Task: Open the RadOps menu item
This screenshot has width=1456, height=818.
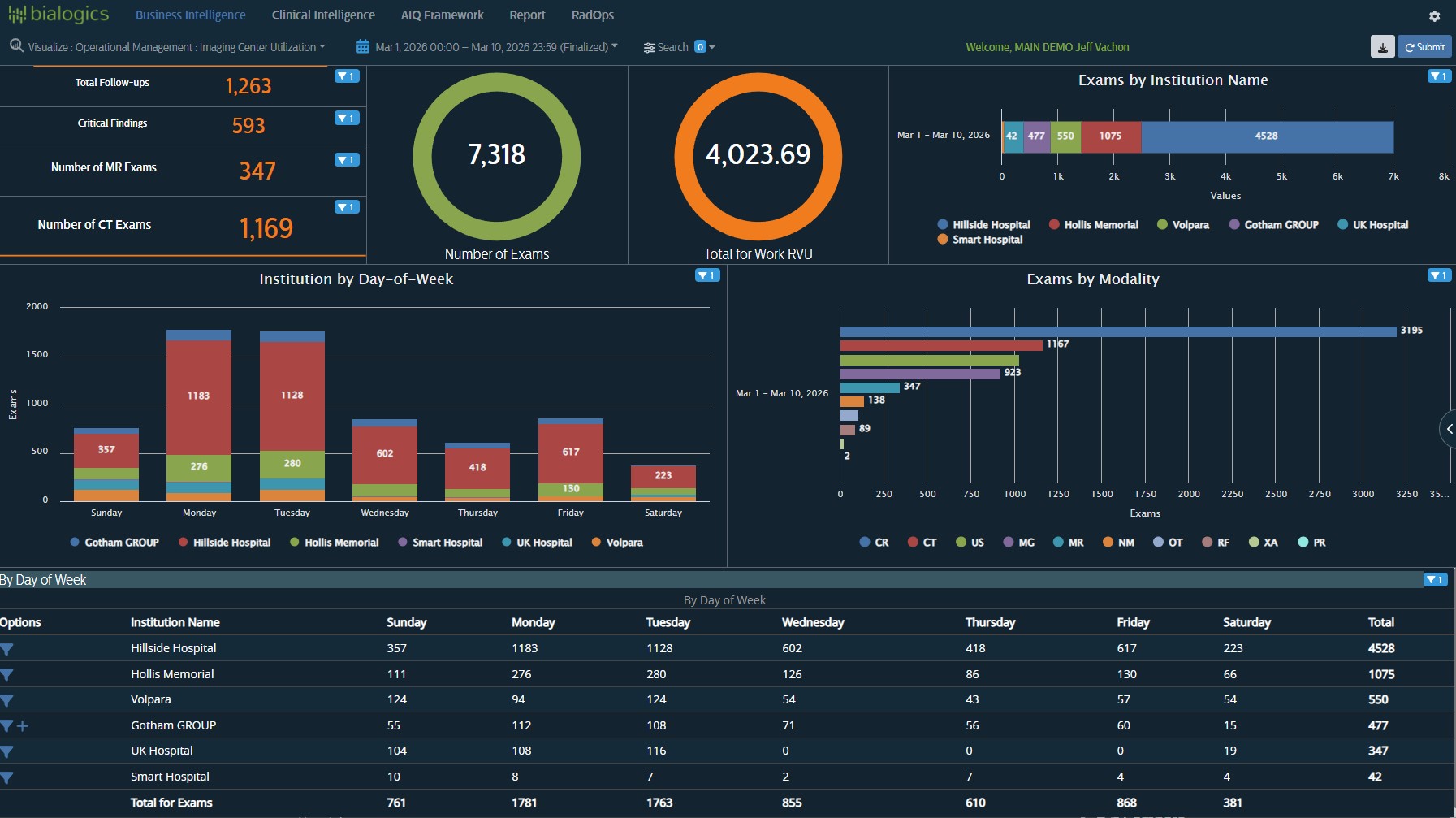Action: pos(592,15)
